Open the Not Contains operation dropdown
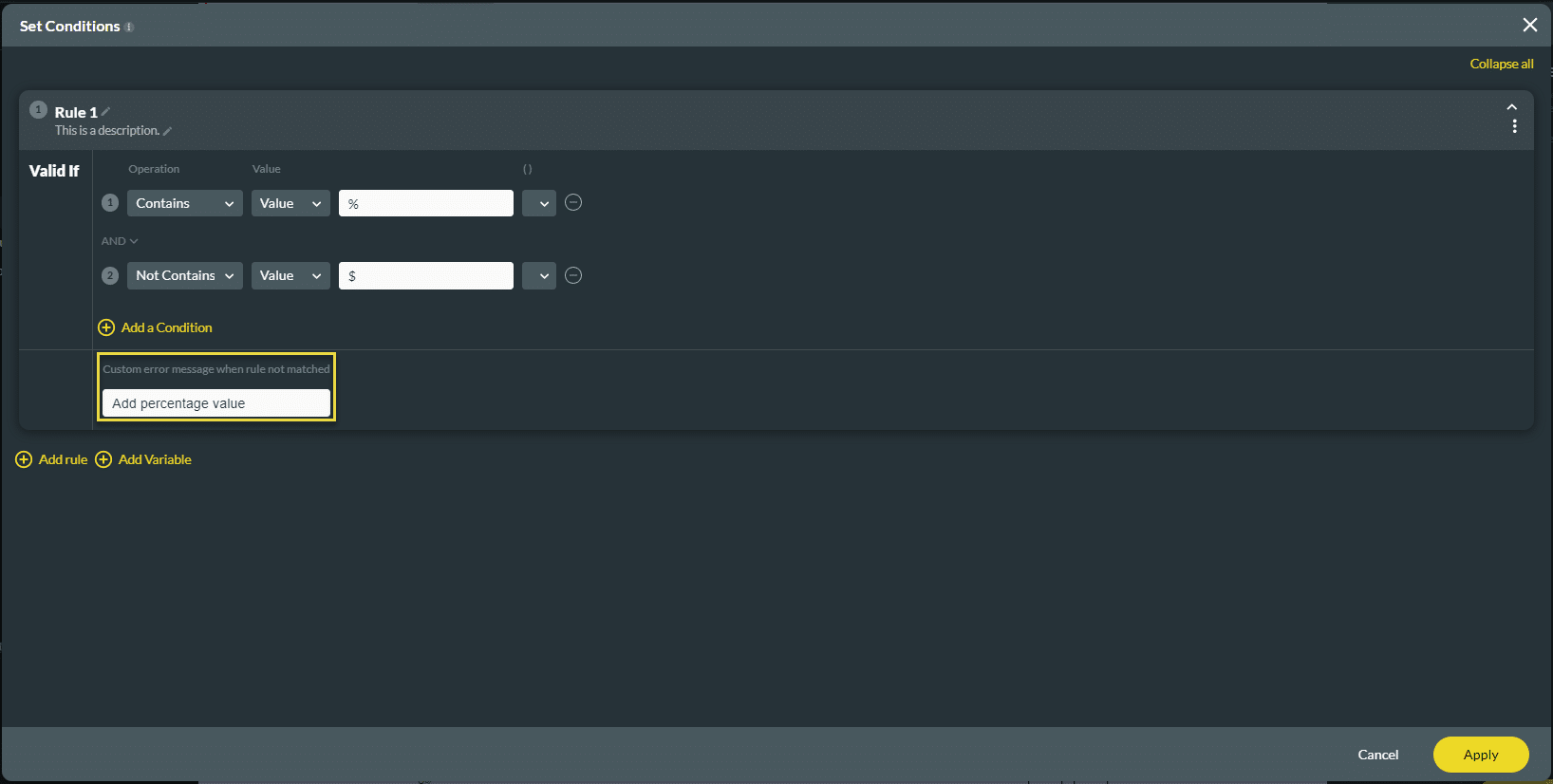Viewport: 1553px width, 784px height. pos(184,275)
